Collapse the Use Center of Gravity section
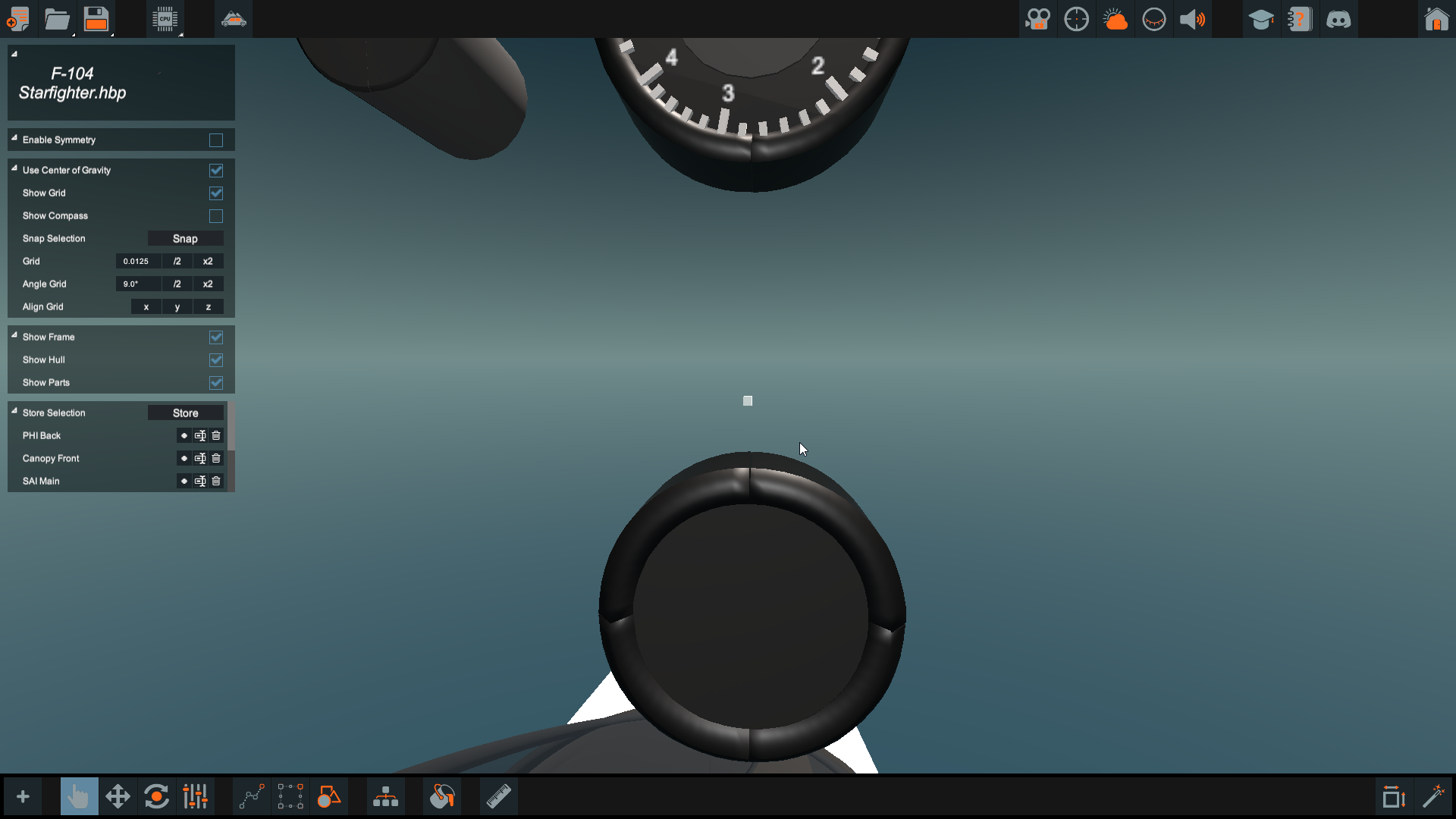This screenshot has width=1456, height=819. click(x=14, y=168)
